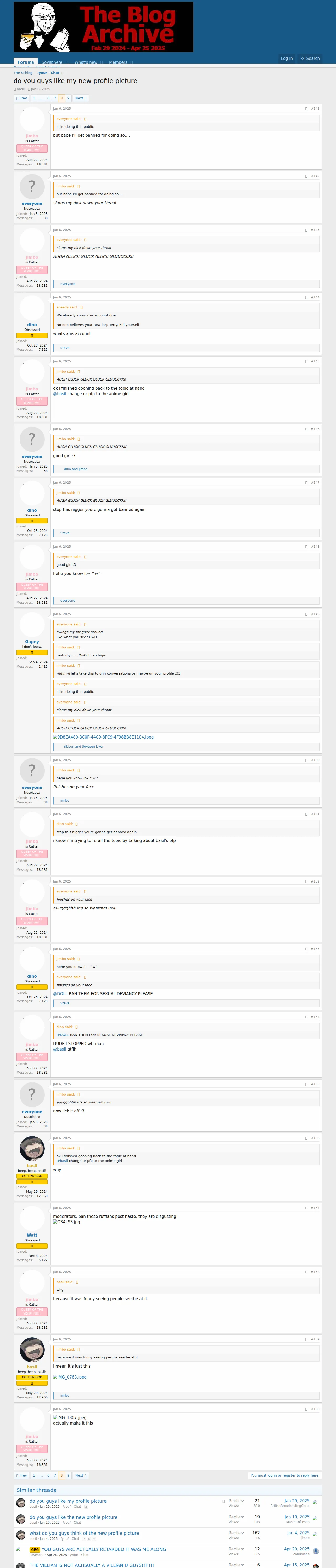The width and height of the screenshot is (336, 1568).
Task: Open 'ribbon and Soyteen Liker' reactions list
Action: (x=83, y=747)
